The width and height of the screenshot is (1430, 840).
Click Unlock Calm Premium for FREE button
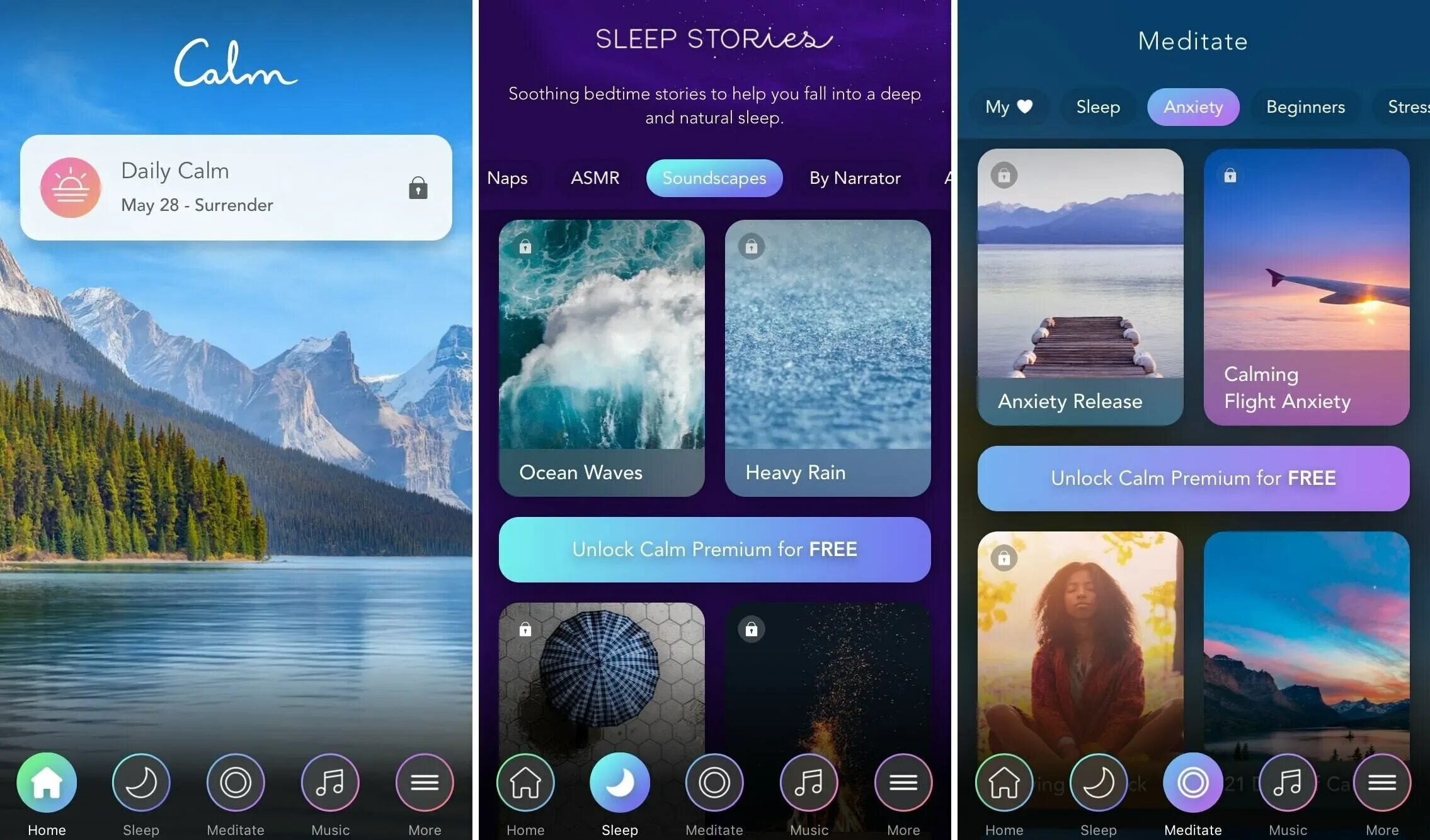pos(714,549)
